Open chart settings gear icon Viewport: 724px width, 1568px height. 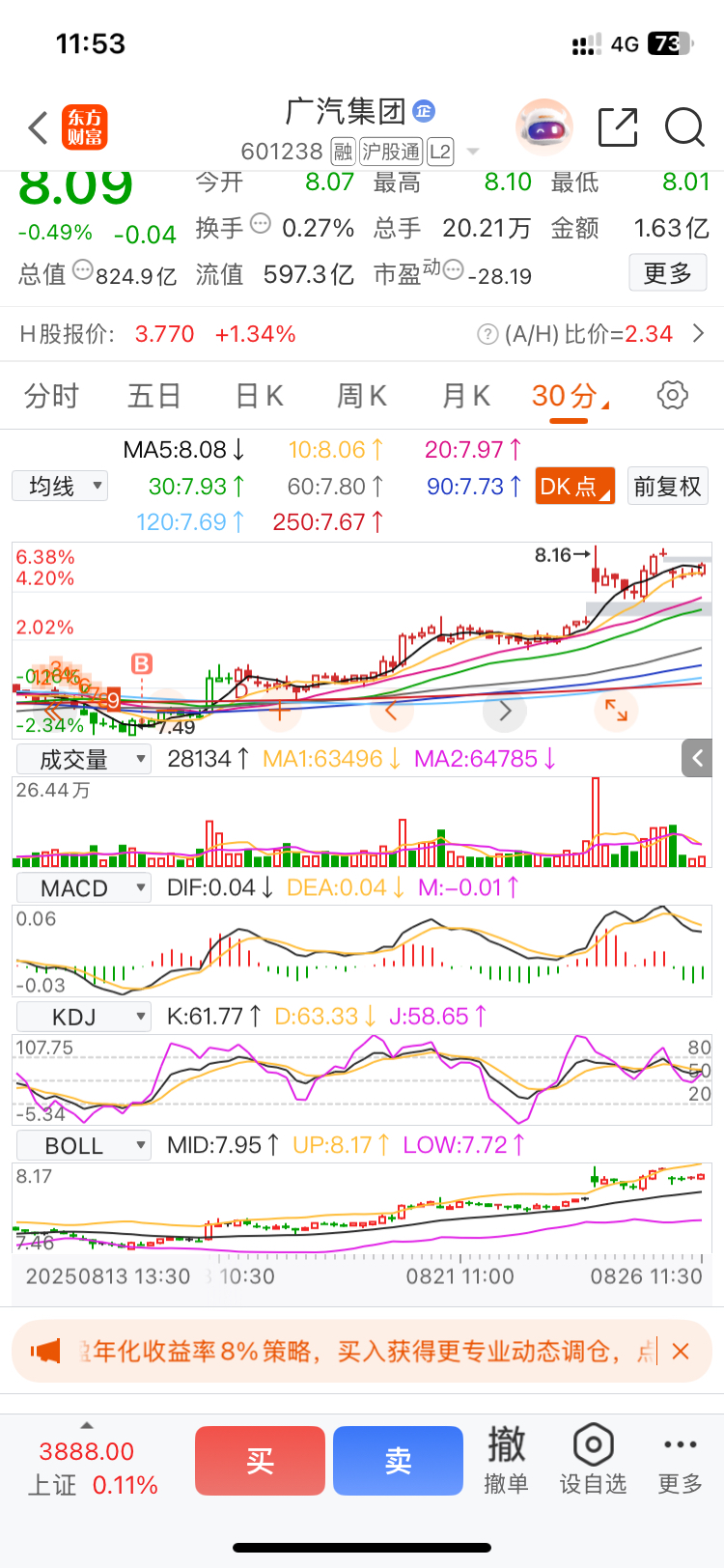pos(672,395)
